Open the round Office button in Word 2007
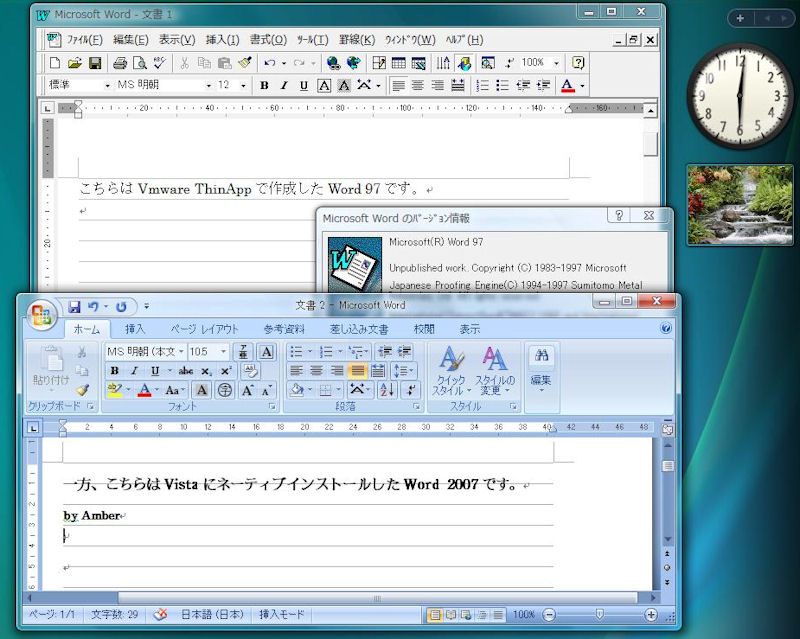The image size is (800, 639). [x=42, y=313]
